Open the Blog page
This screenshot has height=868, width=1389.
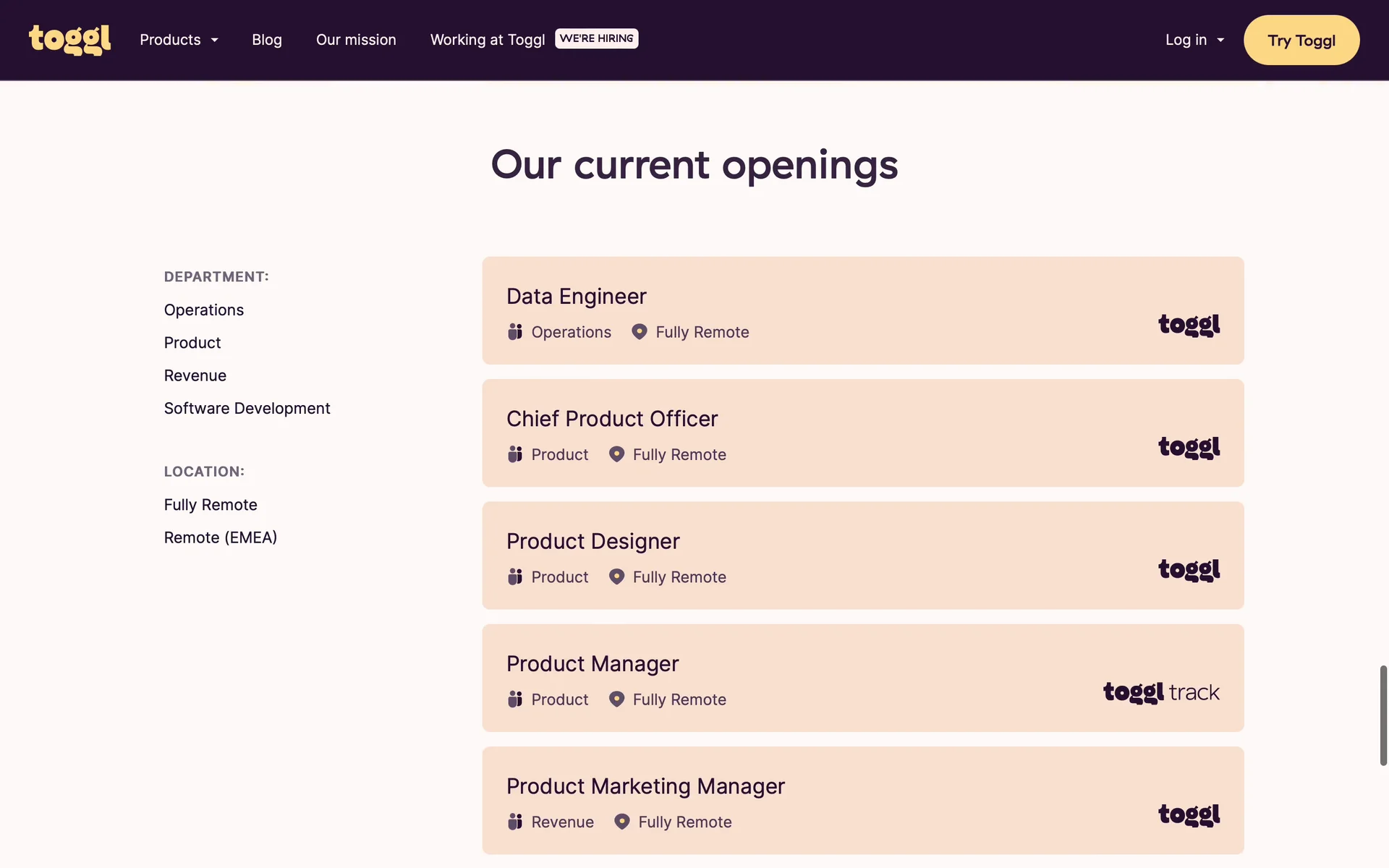266,40
